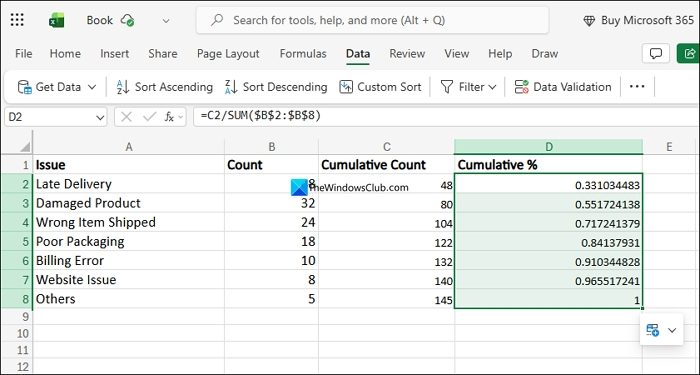Select column D header
The image size is (700, 375).
coord(549,147)
